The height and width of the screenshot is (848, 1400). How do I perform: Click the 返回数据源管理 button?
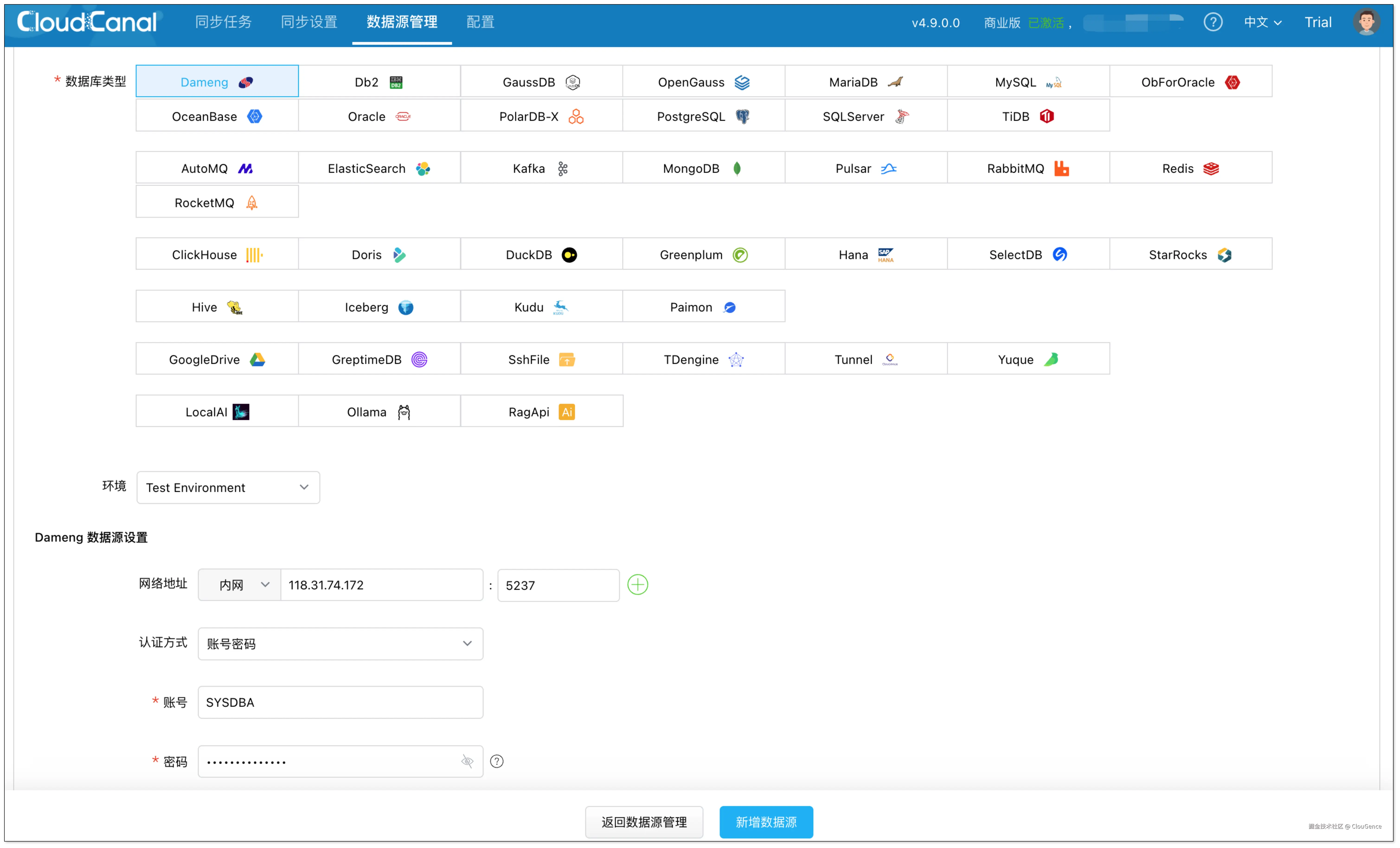tap(644, 822)
